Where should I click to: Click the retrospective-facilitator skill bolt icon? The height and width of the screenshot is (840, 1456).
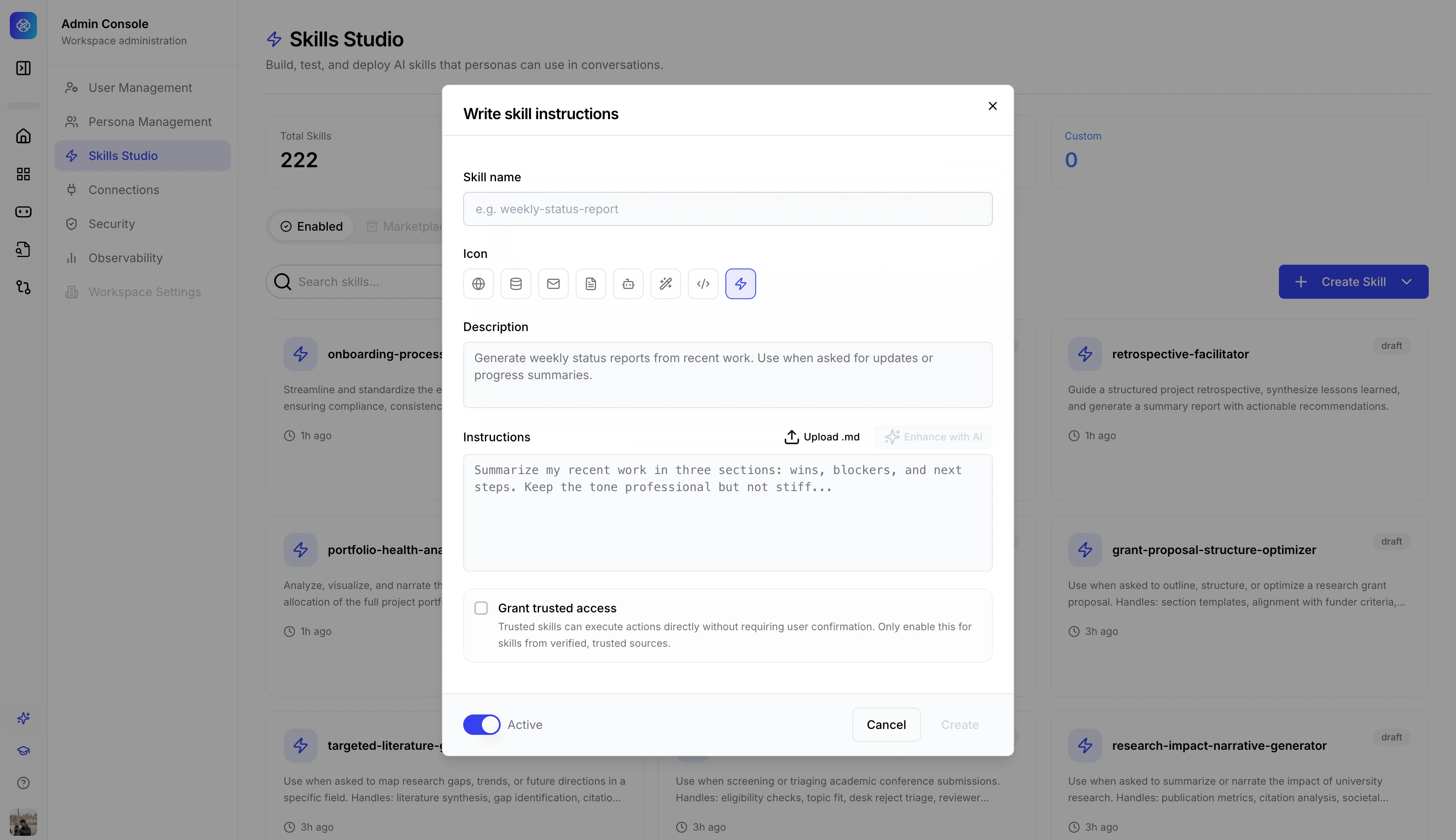[x=1085, y=354]
